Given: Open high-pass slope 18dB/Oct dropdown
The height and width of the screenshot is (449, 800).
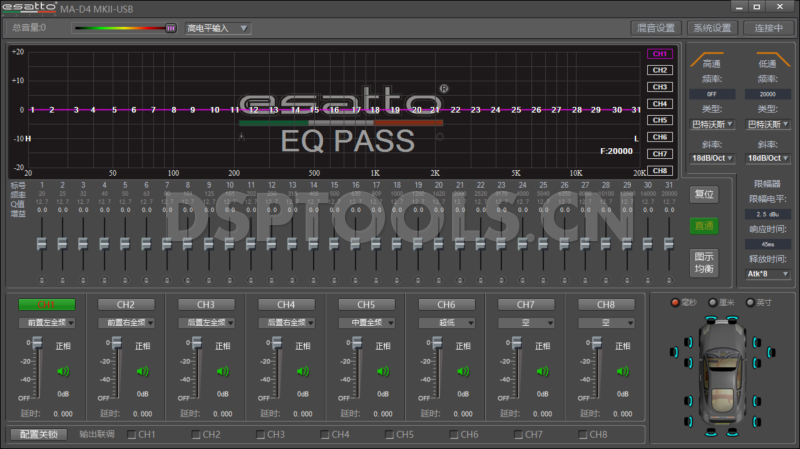Looking at the screenshot, I should (x=712, y=158).
